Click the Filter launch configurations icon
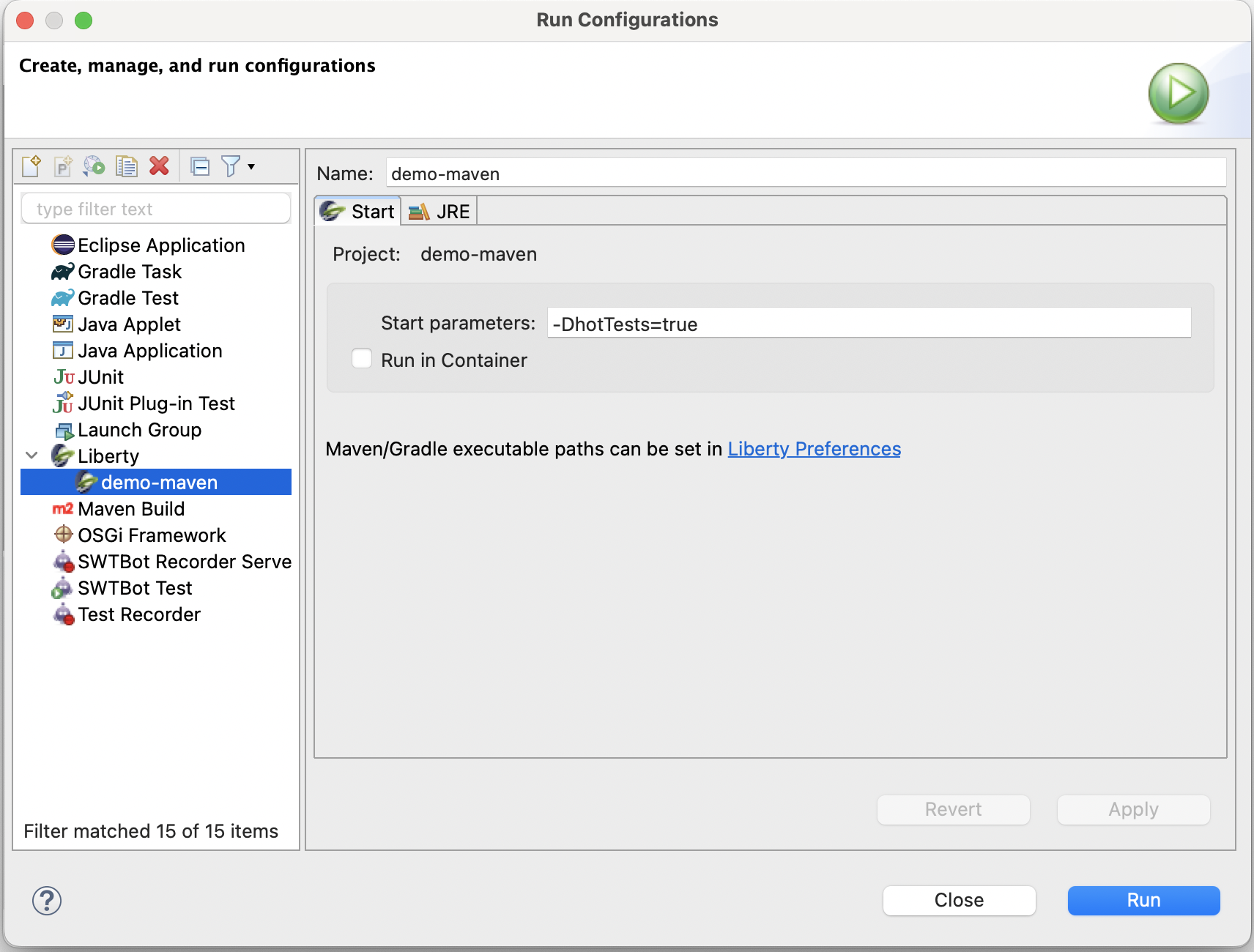 tap(231, 166)
